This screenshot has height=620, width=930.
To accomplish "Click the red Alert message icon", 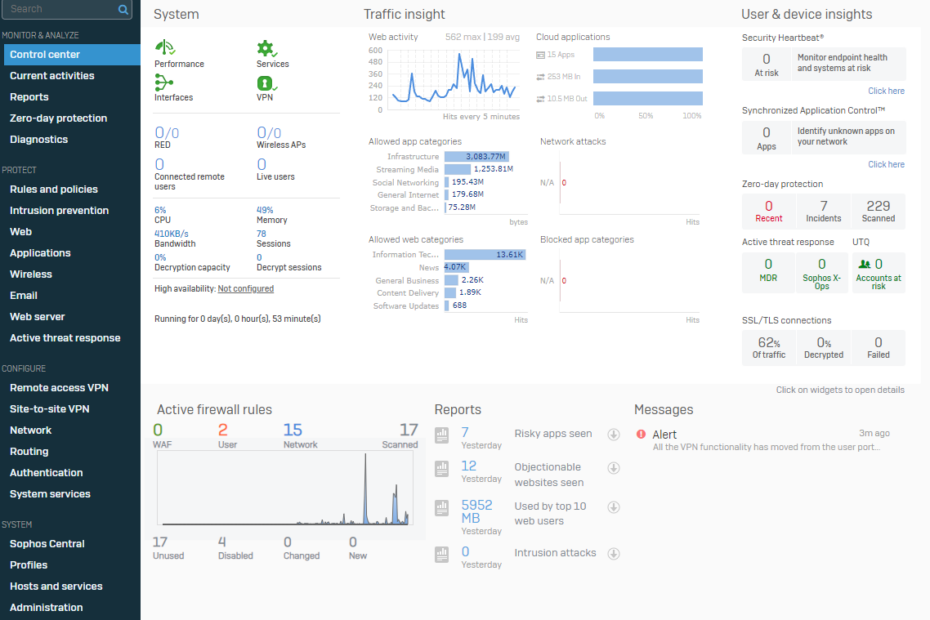I will (x=641, y=434).
